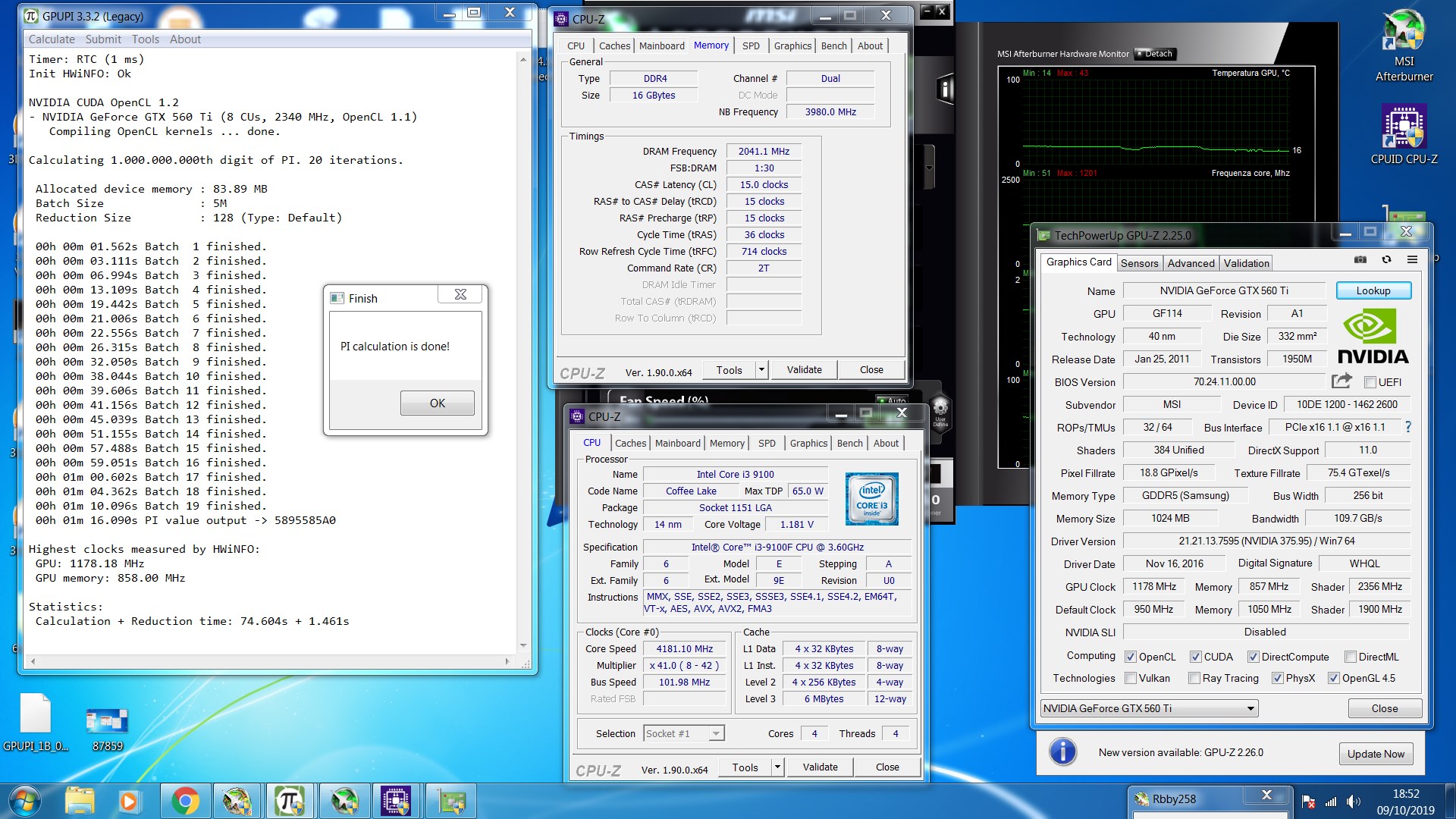Viewport: 1456px width, 819px height.
Task: Click the BIOS export share-arrow icon in GPU-Z
Action: point(1341,381)
